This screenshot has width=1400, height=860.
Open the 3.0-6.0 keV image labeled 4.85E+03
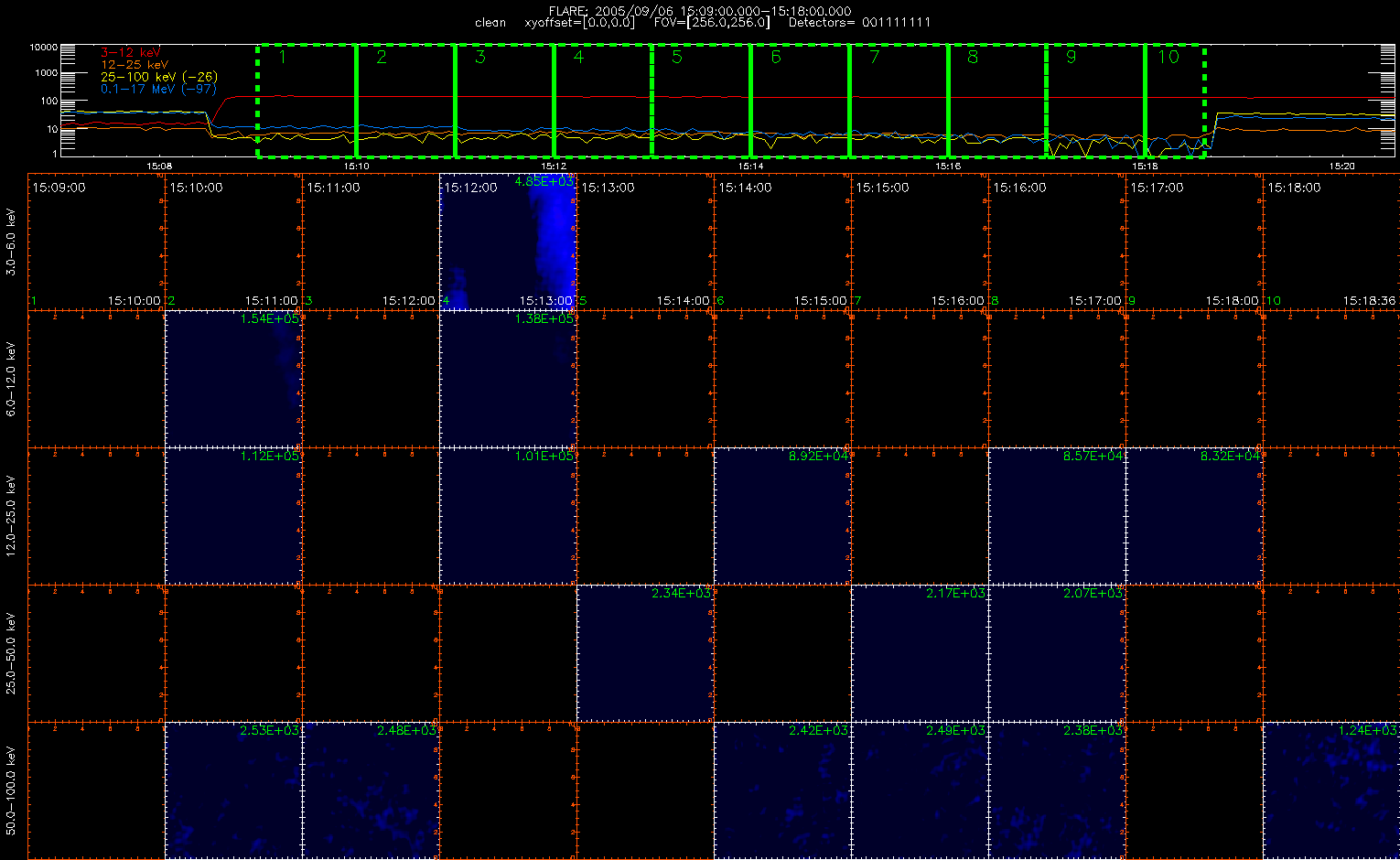(x=508, y=242)
